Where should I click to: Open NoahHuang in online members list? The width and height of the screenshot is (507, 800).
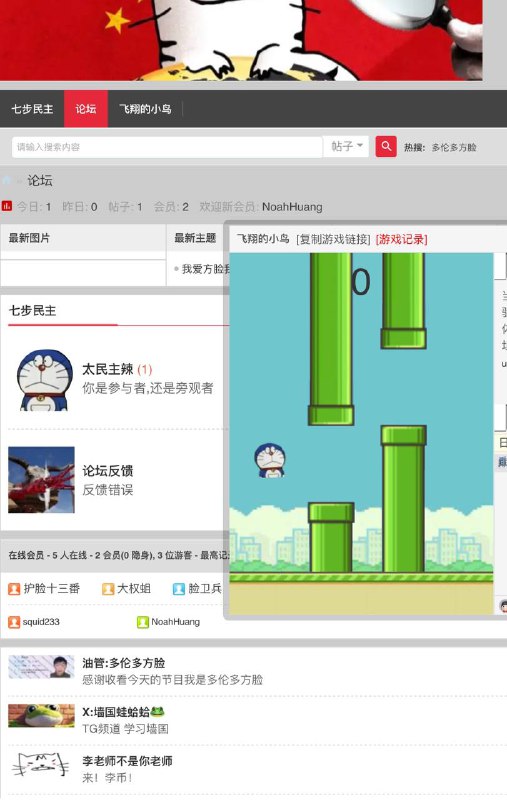pos(175,622)
